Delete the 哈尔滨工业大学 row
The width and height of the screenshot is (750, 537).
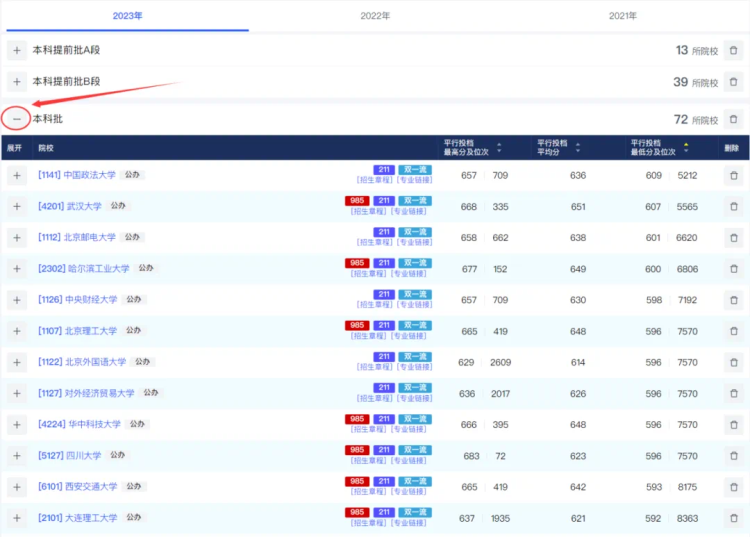[734, 269]
